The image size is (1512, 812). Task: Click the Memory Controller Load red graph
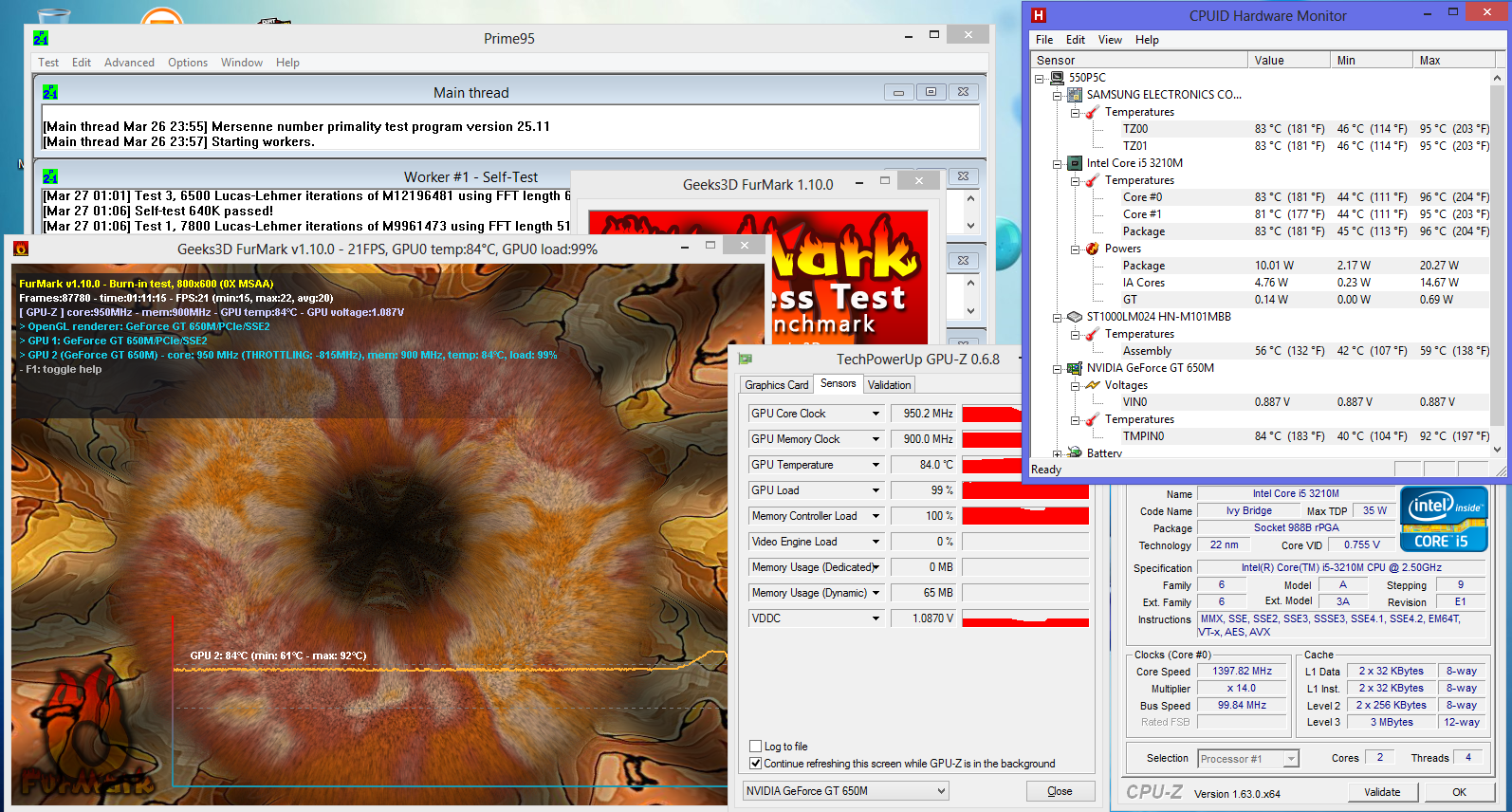[x=1025, y=516]
